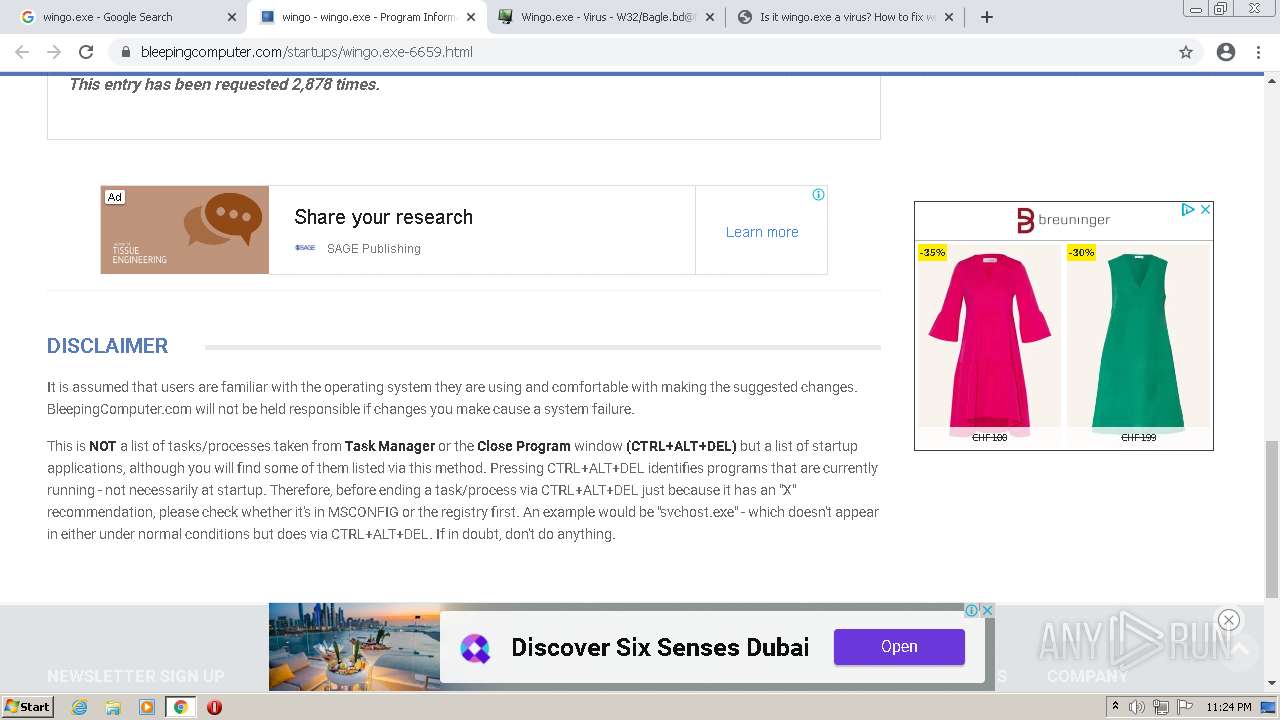Click the Open button in Dubai ad
This screenshot has height=720, width=1280.
899,647
